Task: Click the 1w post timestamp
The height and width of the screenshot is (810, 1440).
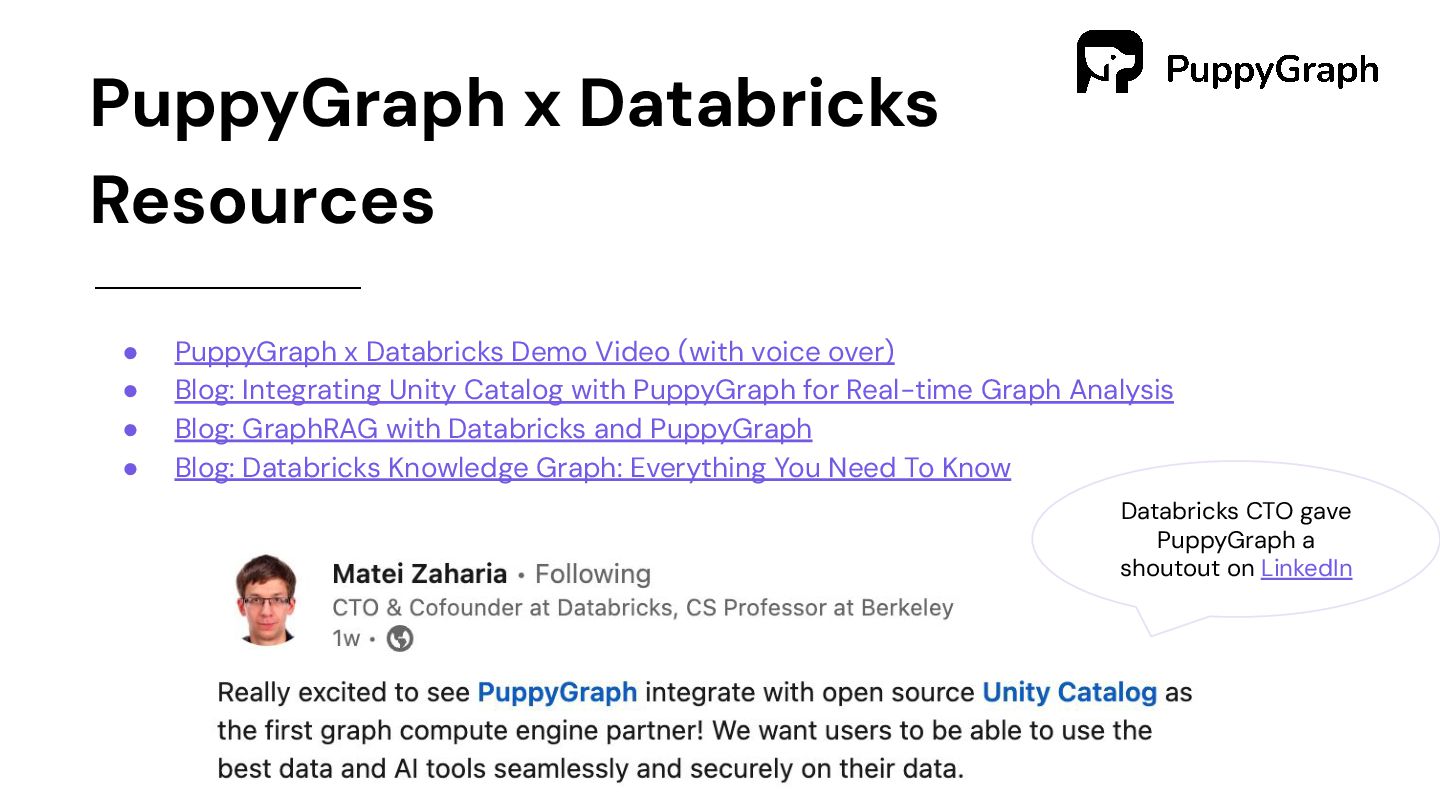Action: (x=345, y=638)
